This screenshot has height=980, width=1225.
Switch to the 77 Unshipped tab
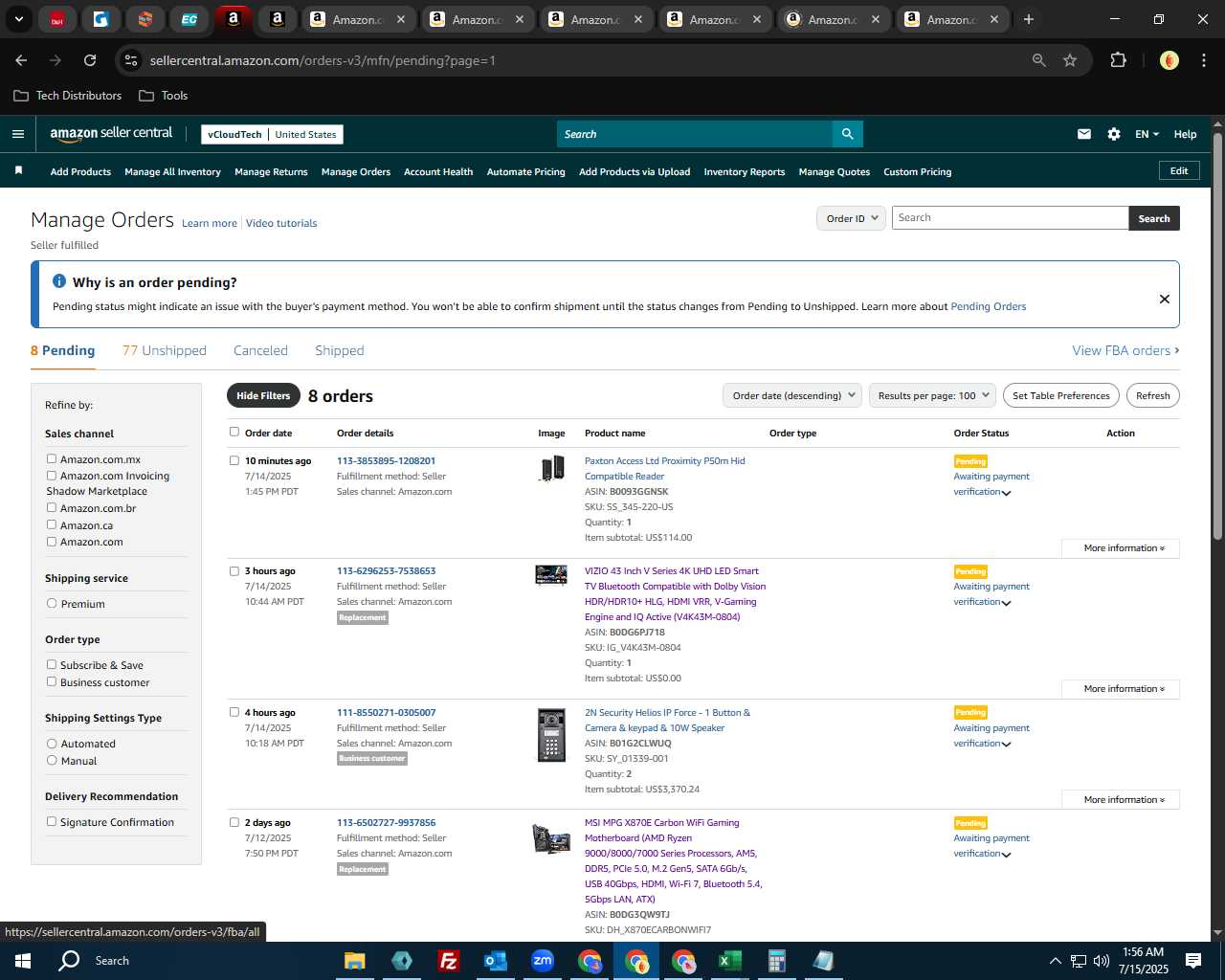pos(165,350)
